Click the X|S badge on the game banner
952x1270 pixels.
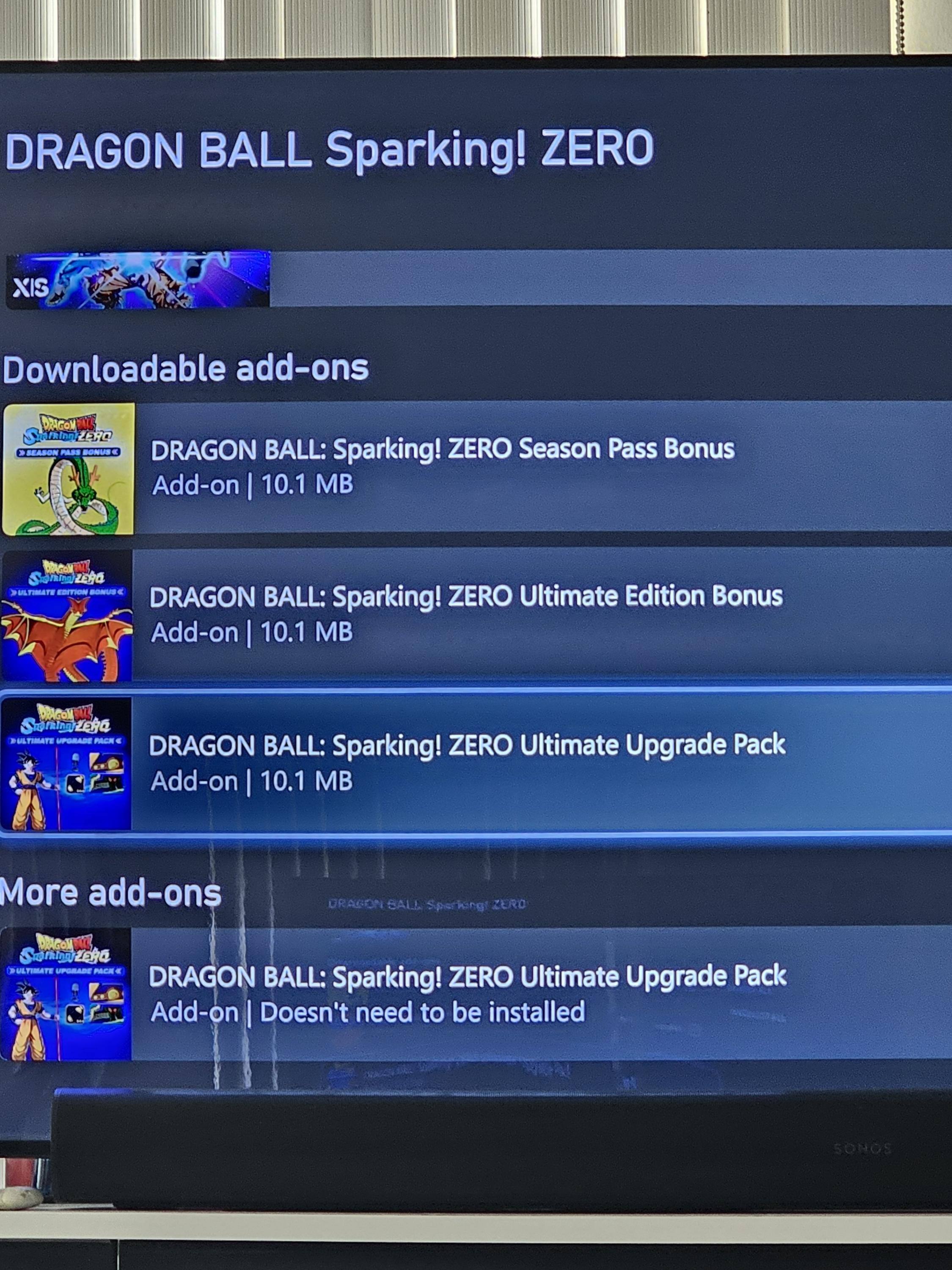point(30,287)
